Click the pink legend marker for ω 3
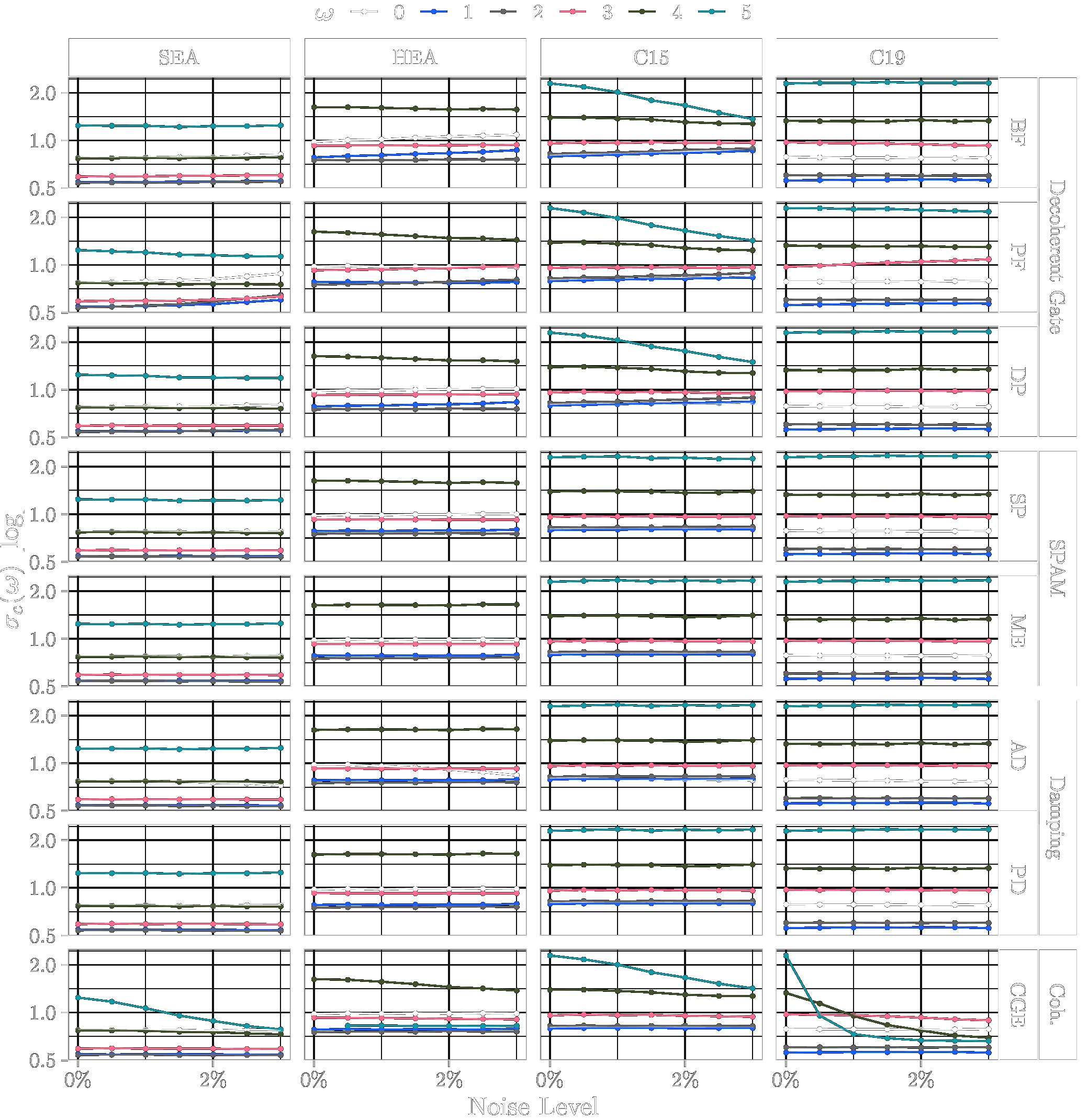This screenshot has width=1088, height=1120. (573, 12)
